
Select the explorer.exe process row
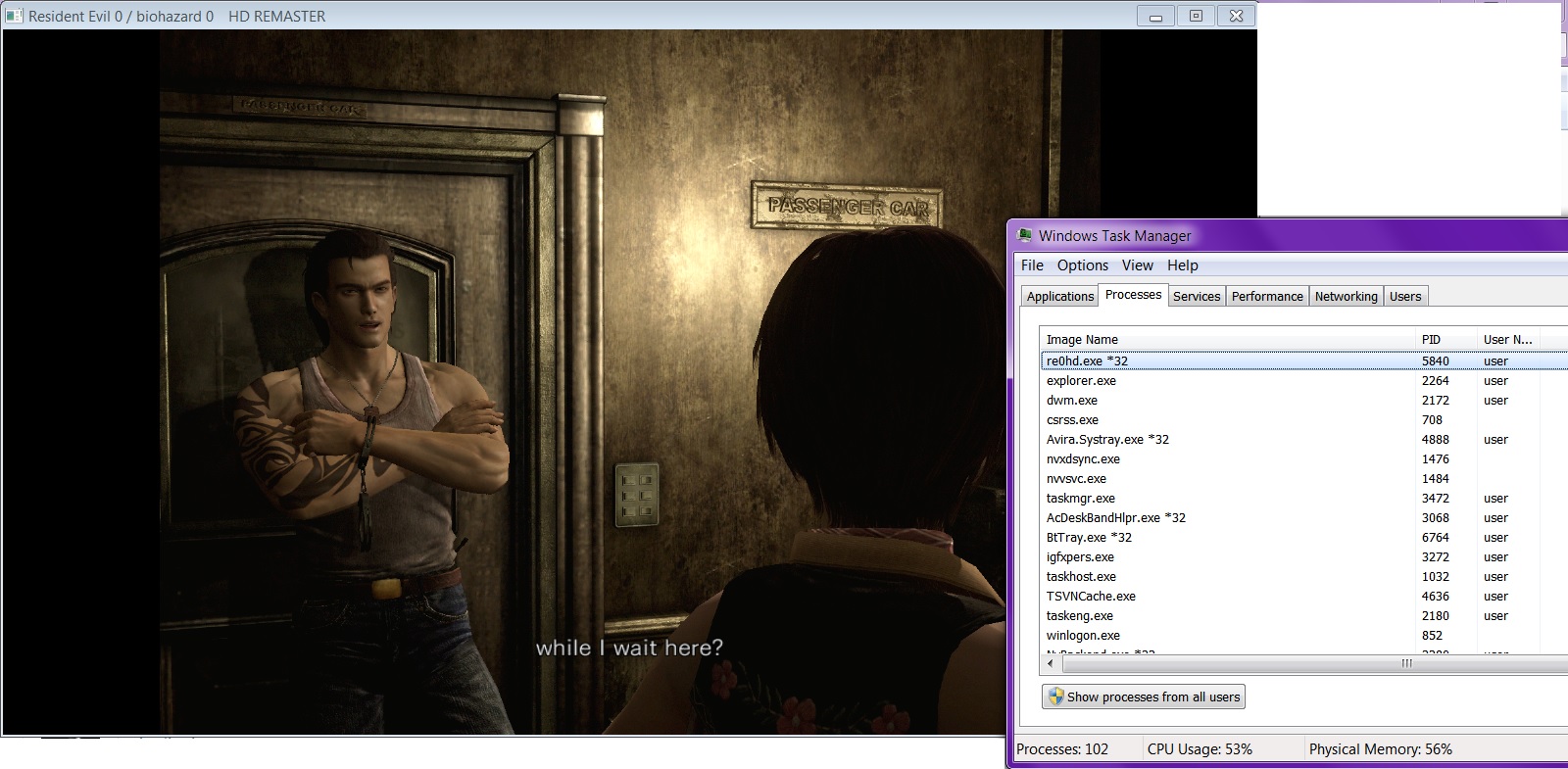pyautogui.click(x=1081, y=381)
